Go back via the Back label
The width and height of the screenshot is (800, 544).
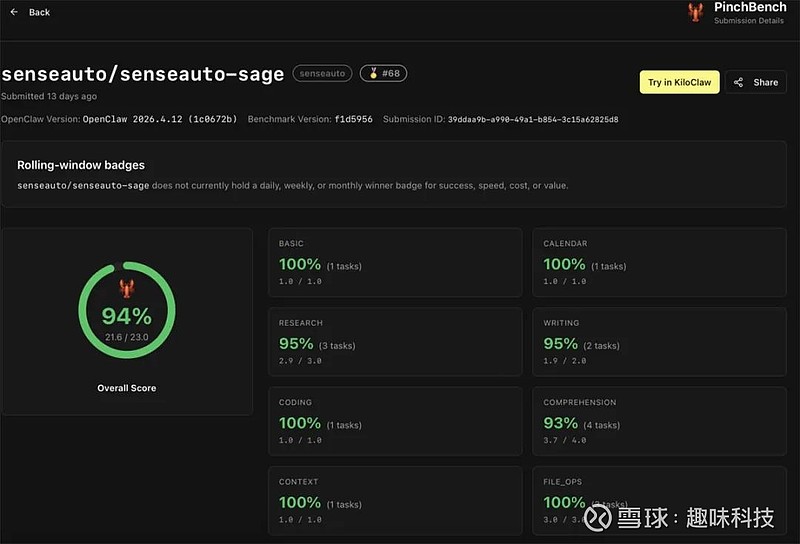(39, 12)
